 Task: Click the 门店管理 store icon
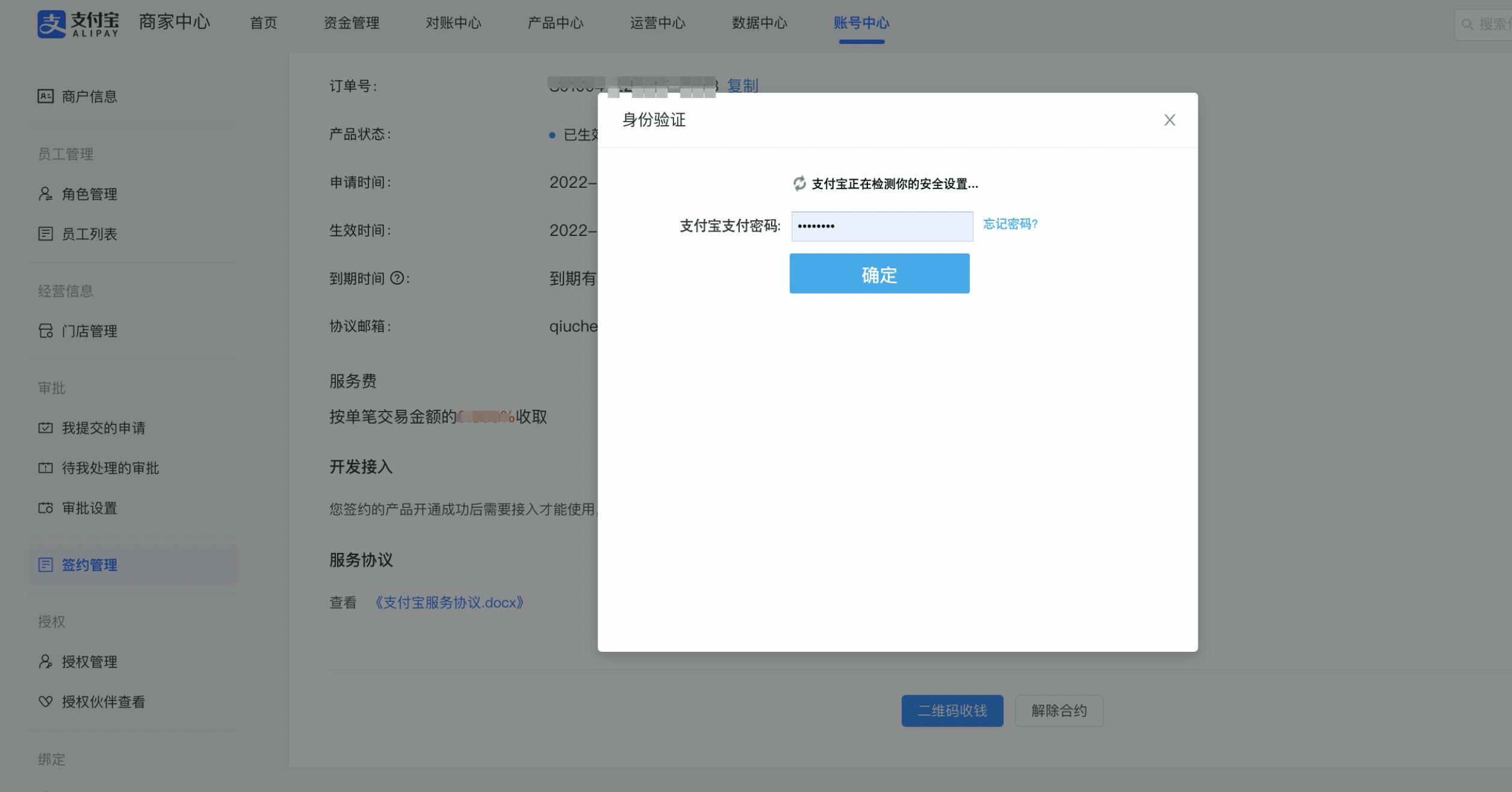(x=45, y=331)
